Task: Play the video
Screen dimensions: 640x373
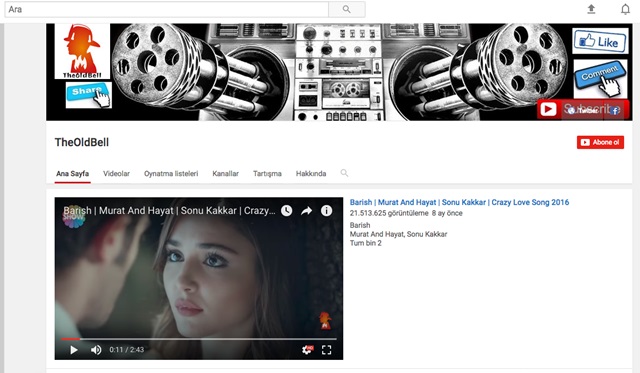Action: 73,350
